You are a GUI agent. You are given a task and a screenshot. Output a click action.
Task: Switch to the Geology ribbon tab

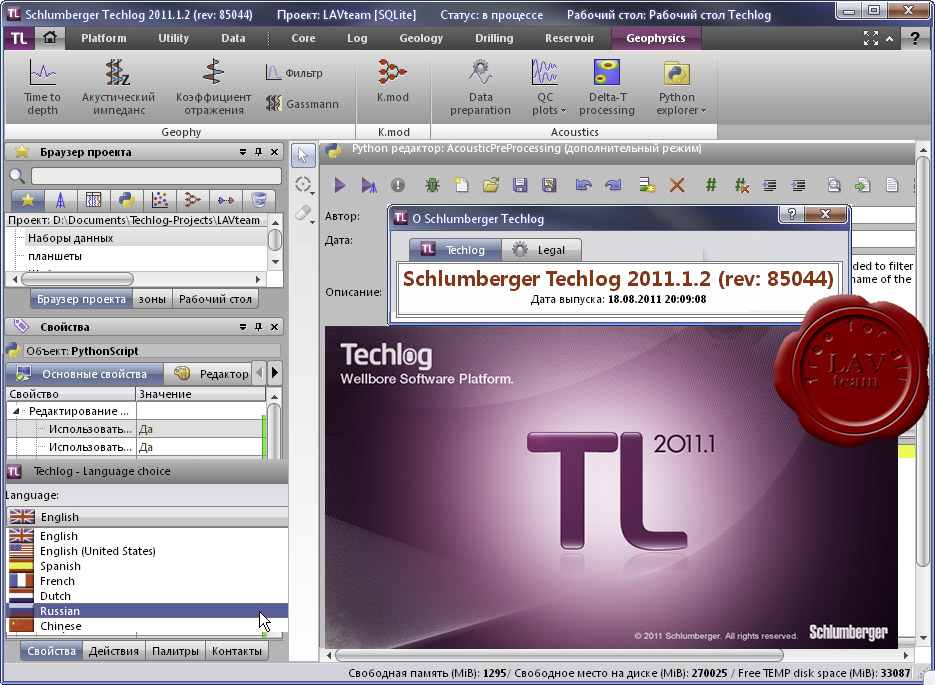click(x=421, y=38)
